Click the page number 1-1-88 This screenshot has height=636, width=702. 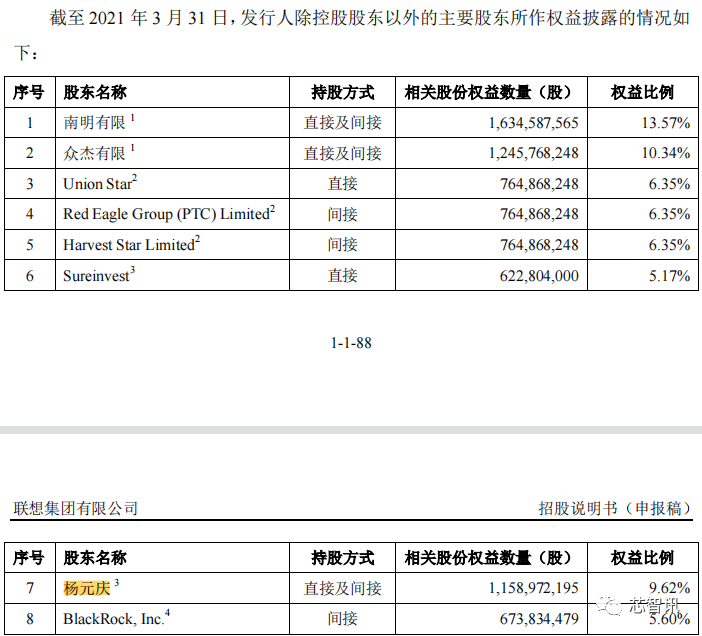(x=351, y=343)
